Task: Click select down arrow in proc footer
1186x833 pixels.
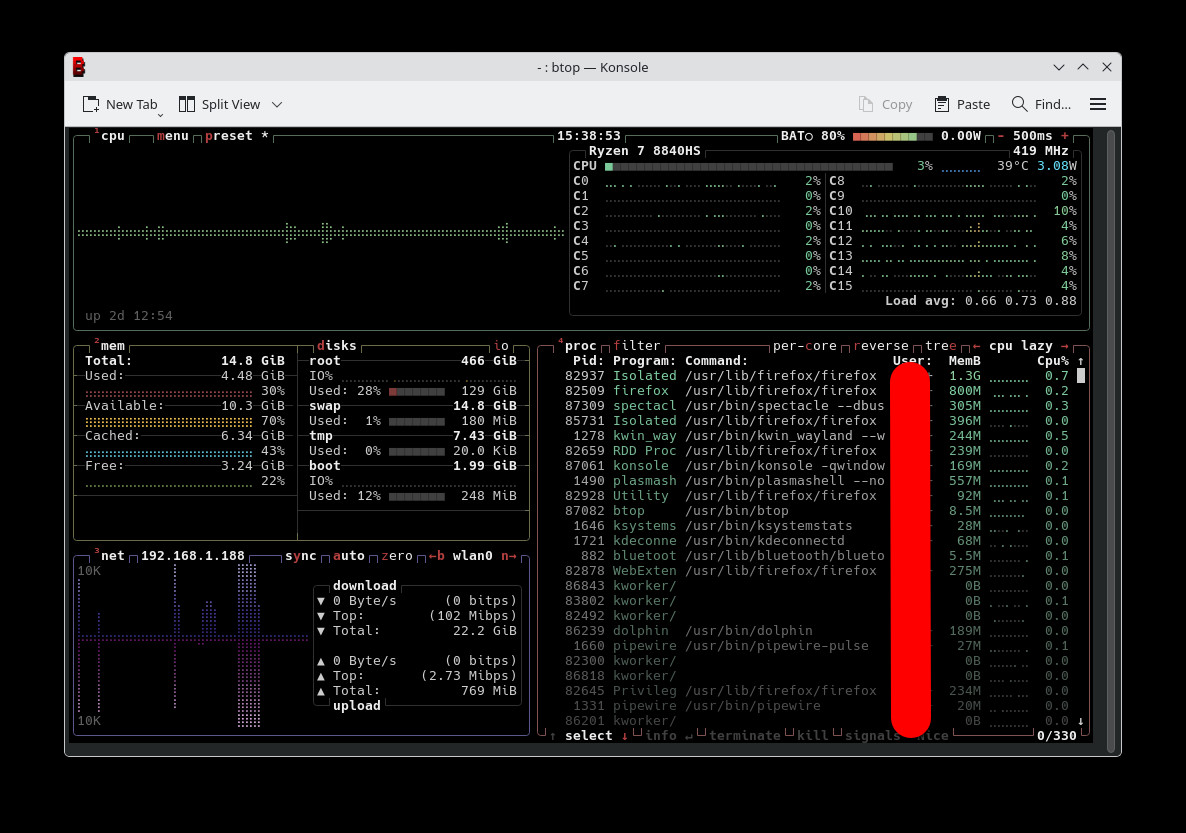Action: 625,736
